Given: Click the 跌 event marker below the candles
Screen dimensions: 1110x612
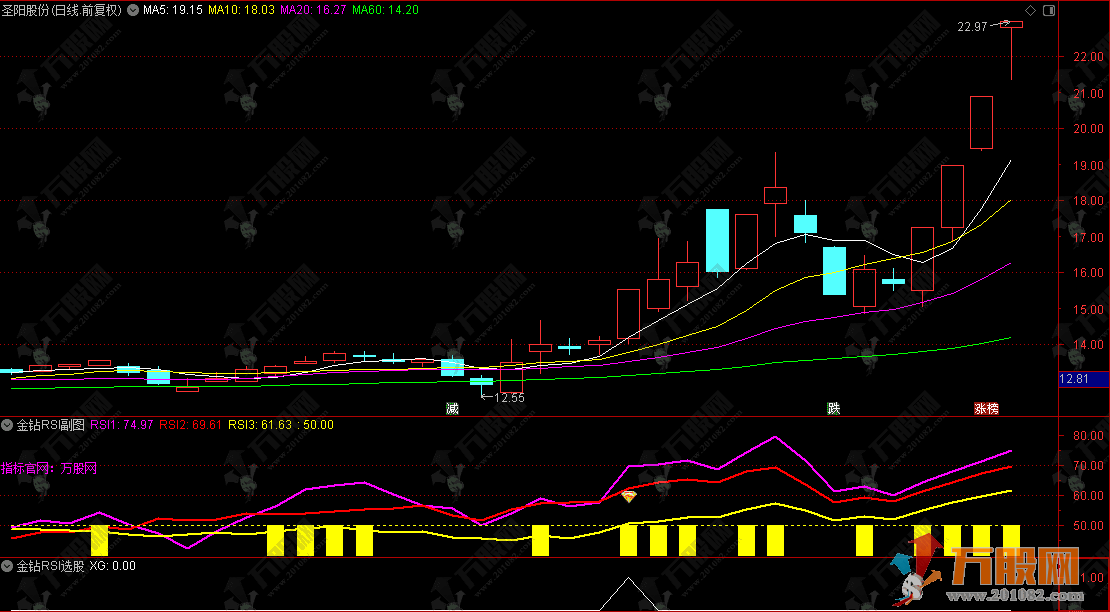Looking at the screenshot, I should 834,408.
